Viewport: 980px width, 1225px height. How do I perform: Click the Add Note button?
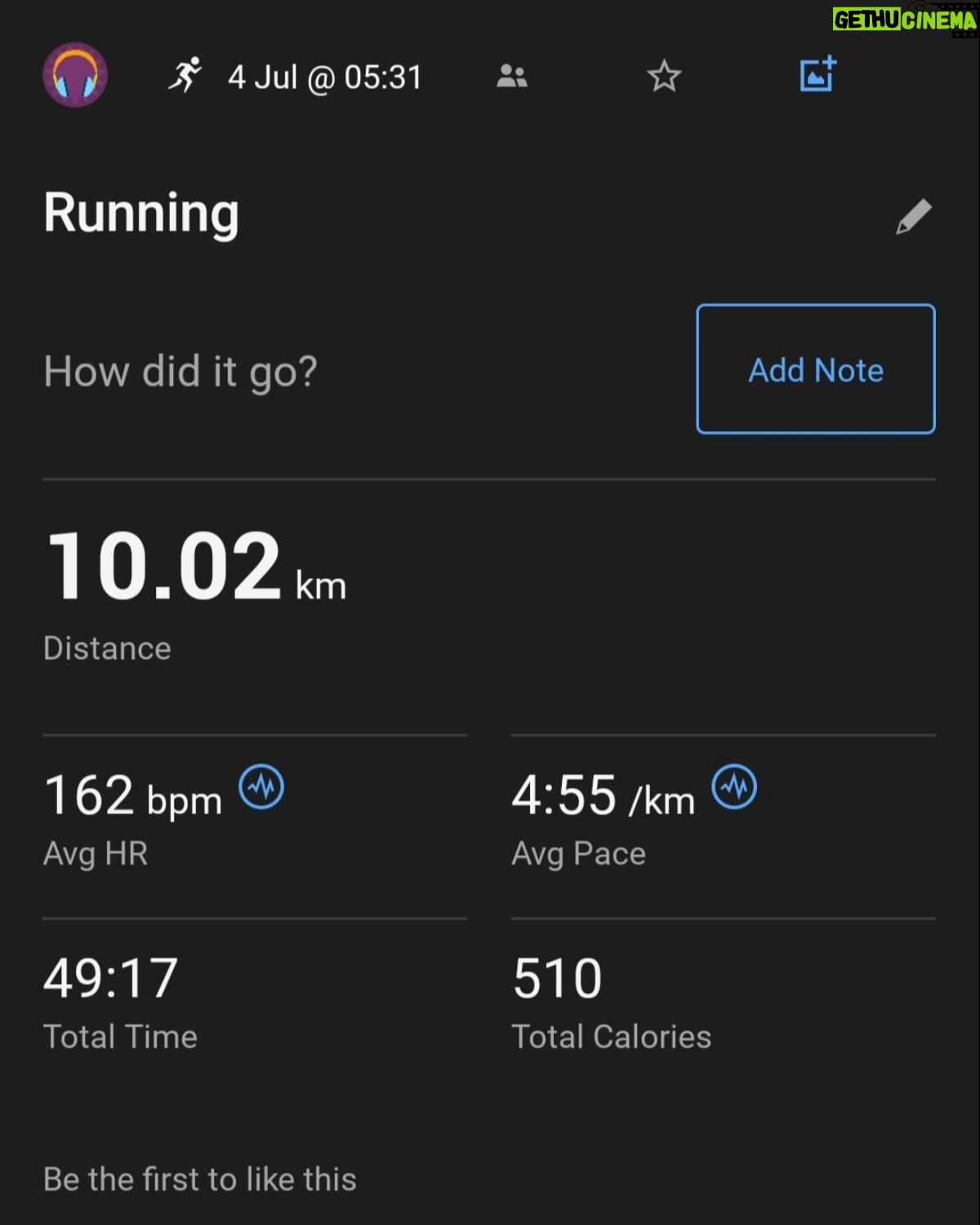[816, 369]
